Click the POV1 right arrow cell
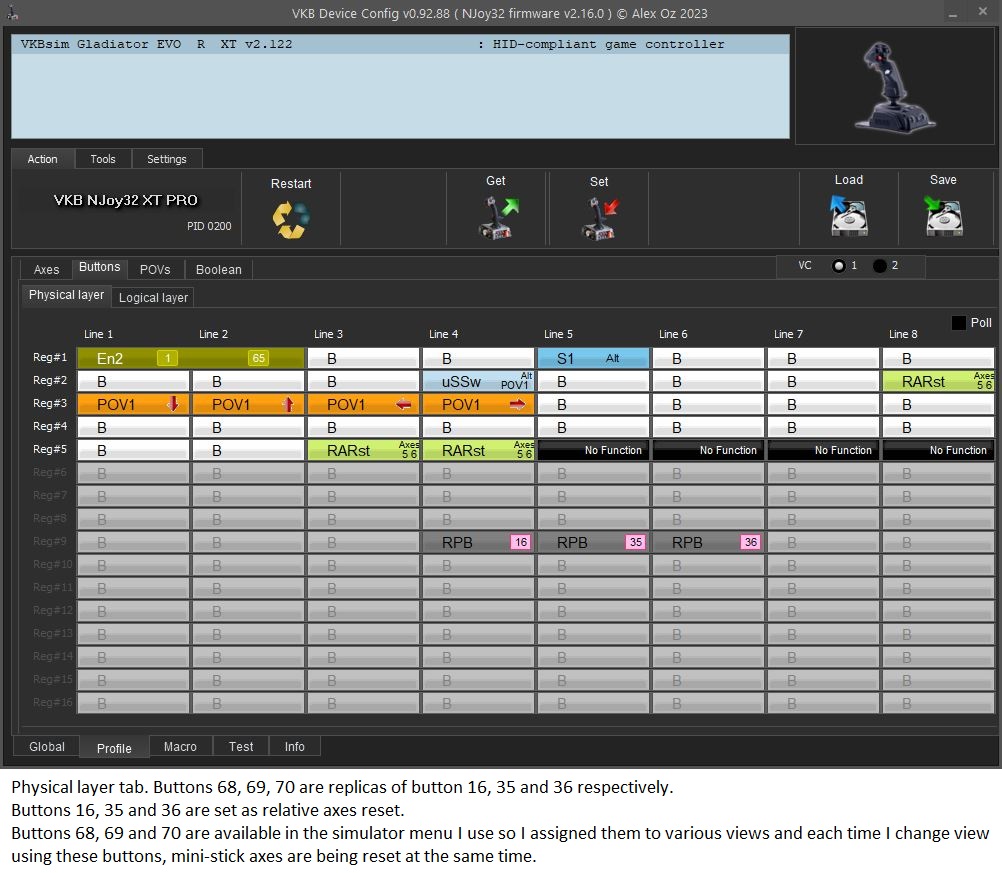Screen dimensions: 1002x873 (478, 405)
